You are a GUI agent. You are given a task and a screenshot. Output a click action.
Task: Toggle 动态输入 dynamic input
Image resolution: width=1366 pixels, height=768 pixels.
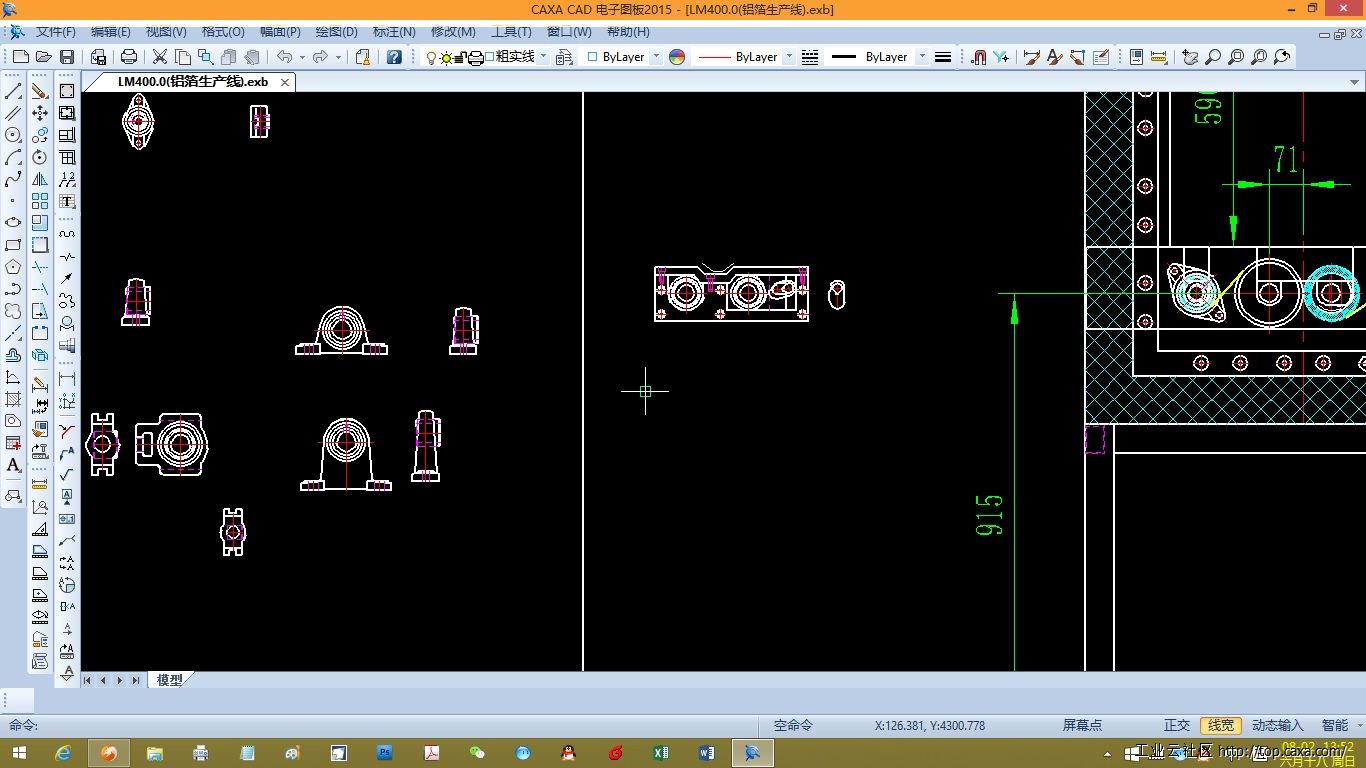point(1277,725)
